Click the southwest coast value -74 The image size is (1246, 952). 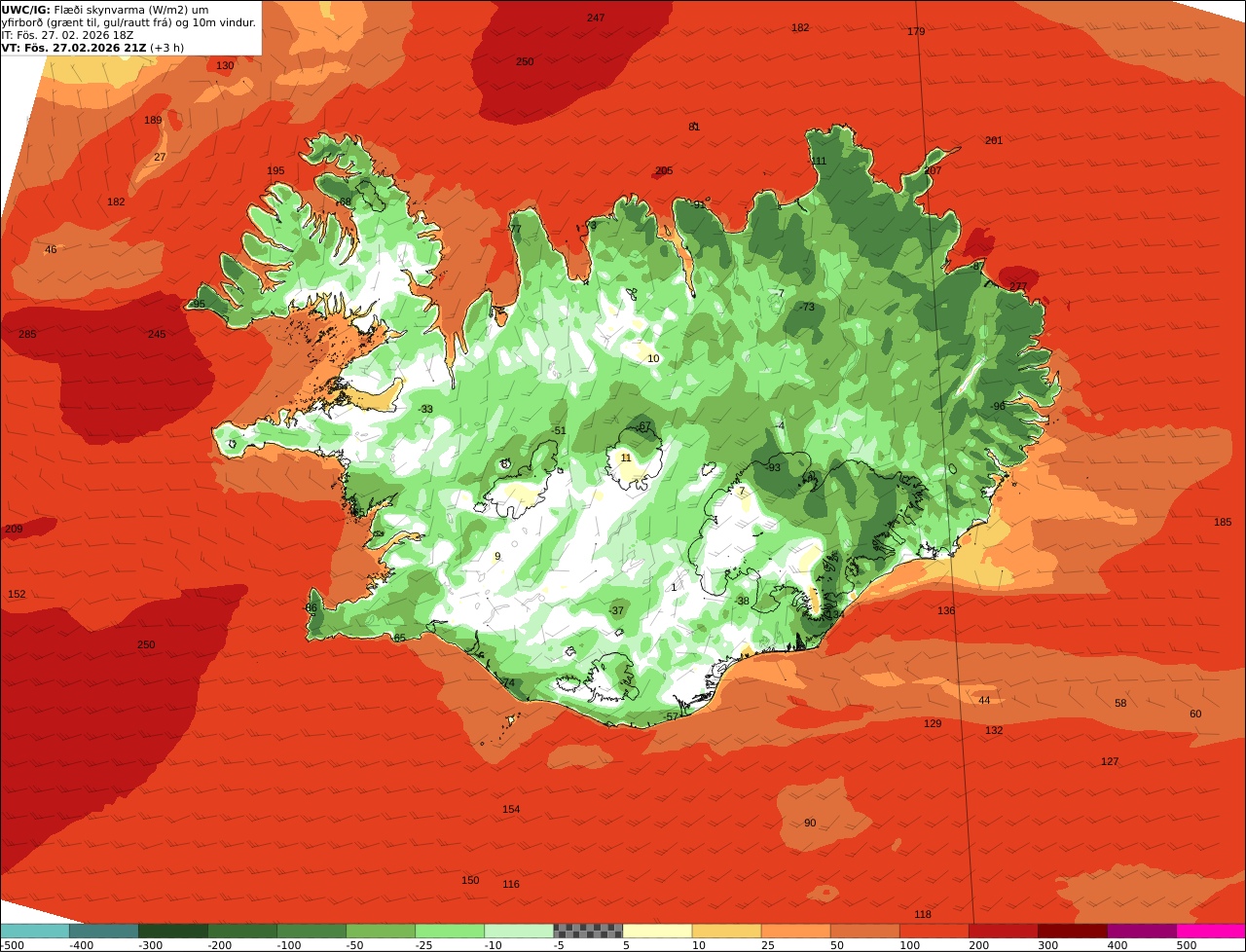[x=506, y=682]
